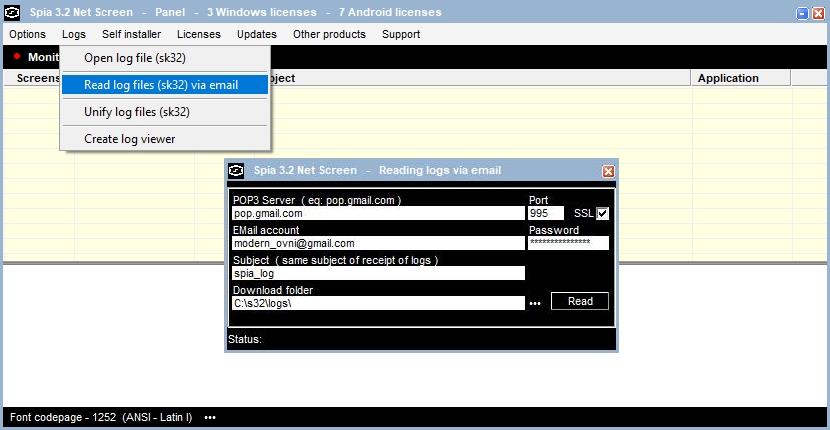Click the Read button
Image resolution: width=830 pixels, height=430 pixels.
[x=580, y=301]
